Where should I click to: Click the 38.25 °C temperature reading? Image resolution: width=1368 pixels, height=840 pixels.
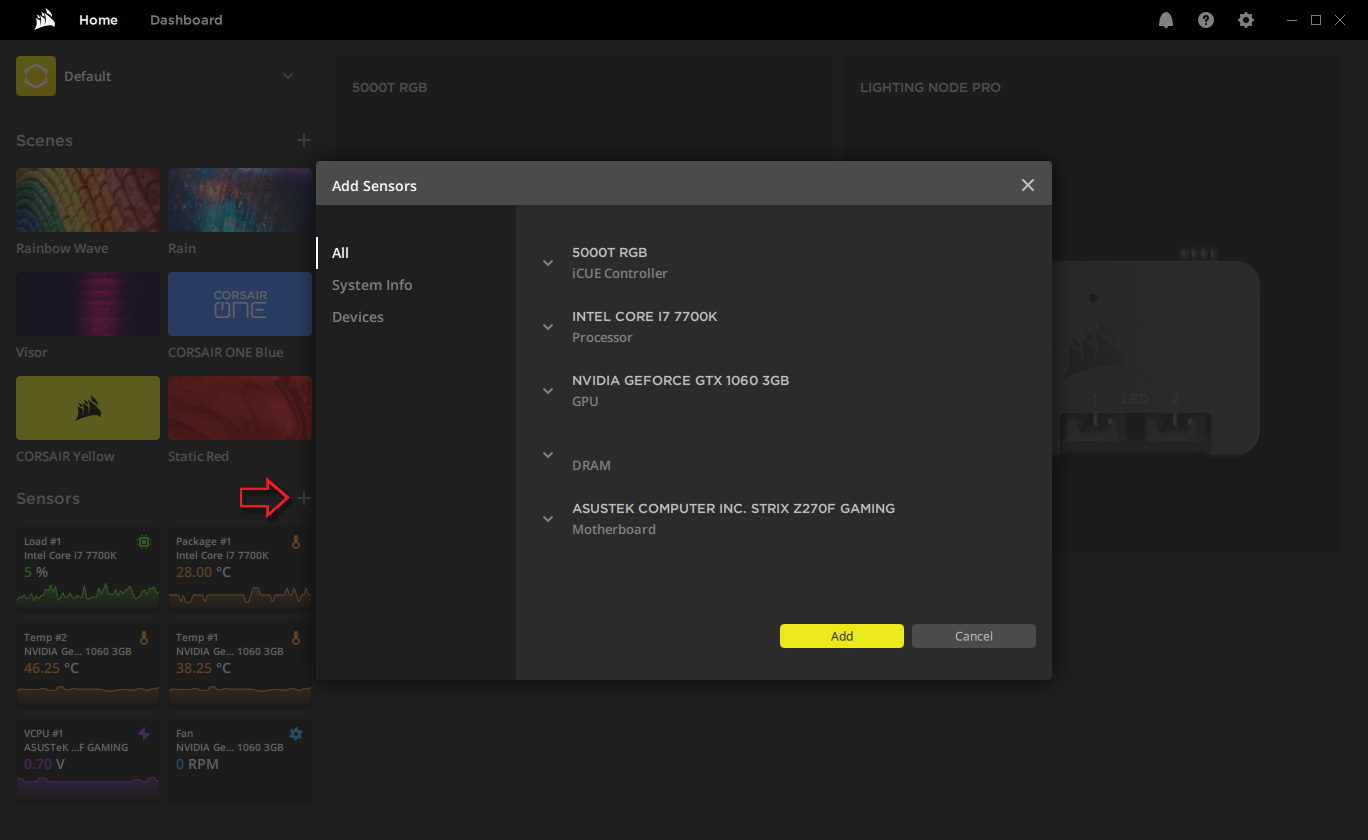203,668
